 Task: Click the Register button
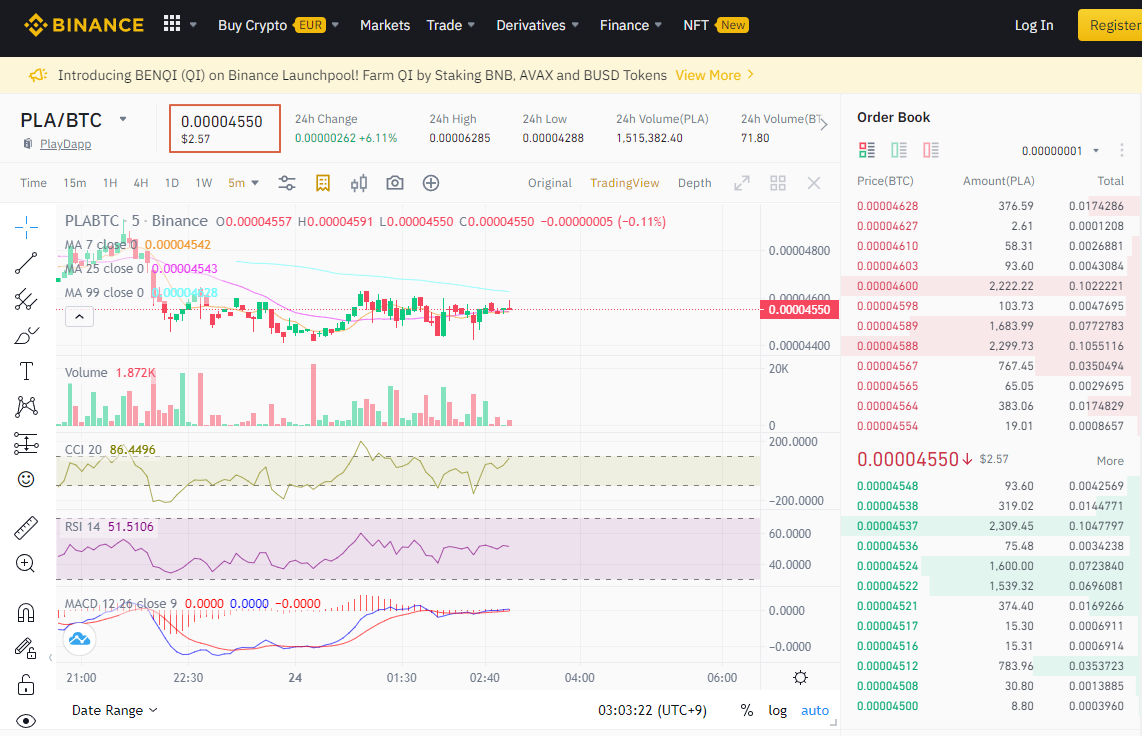point(1110,25)
